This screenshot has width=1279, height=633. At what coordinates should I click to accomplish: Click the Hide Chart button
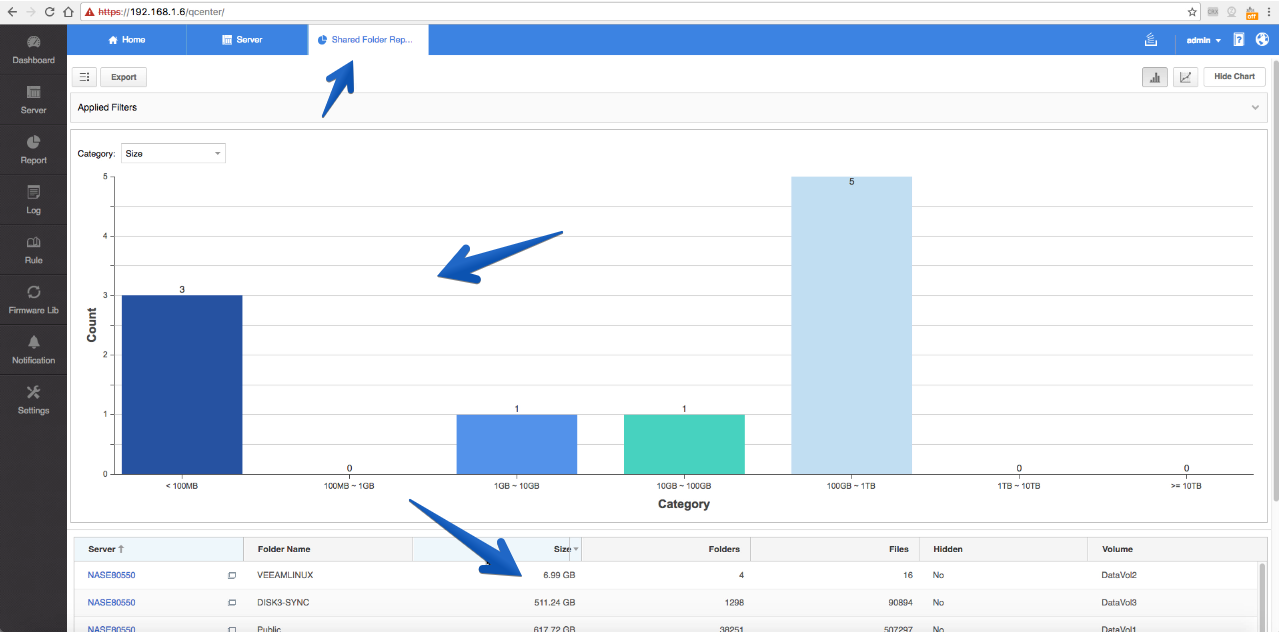1235,77
